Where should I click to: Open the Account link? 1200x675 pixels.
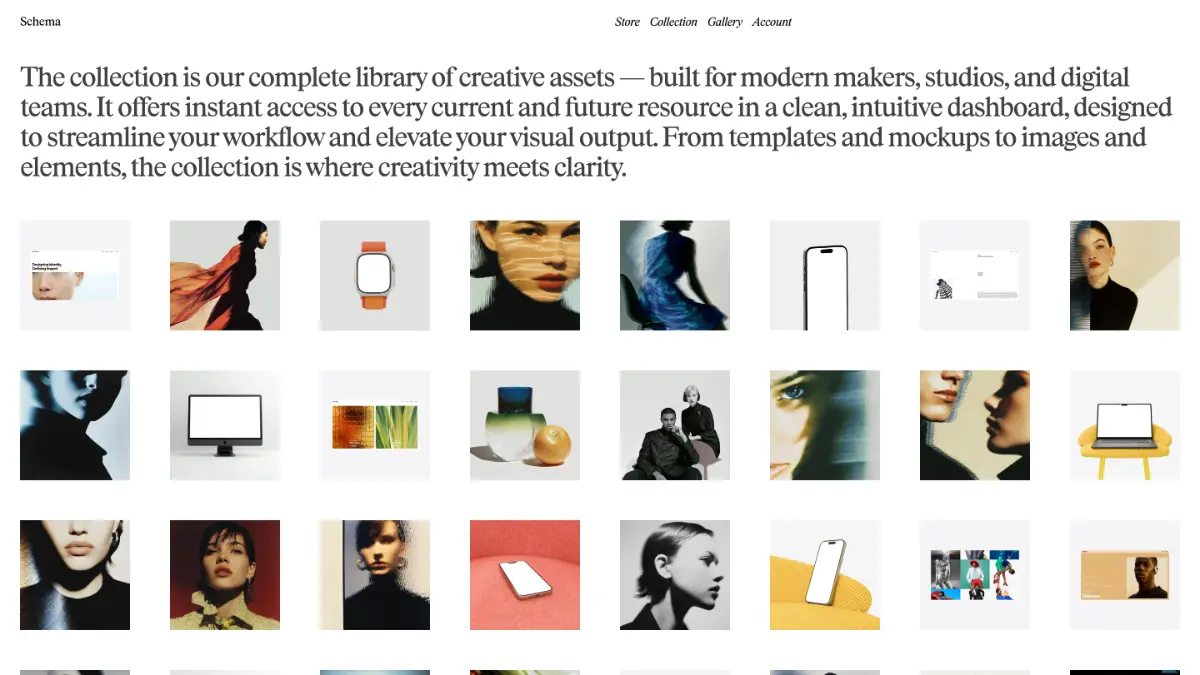772,22
